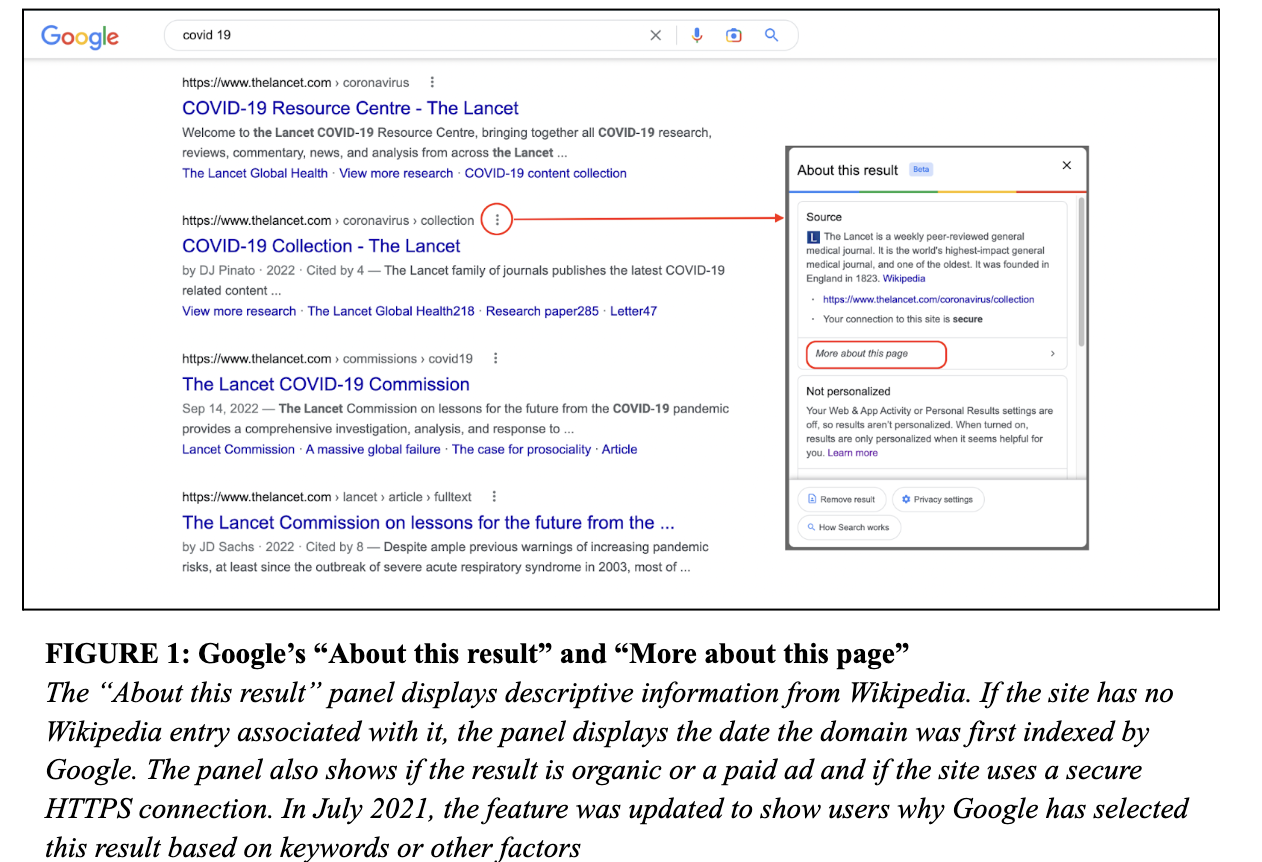Follow The Lancet Global Health218 sitelink

point(391,311)
